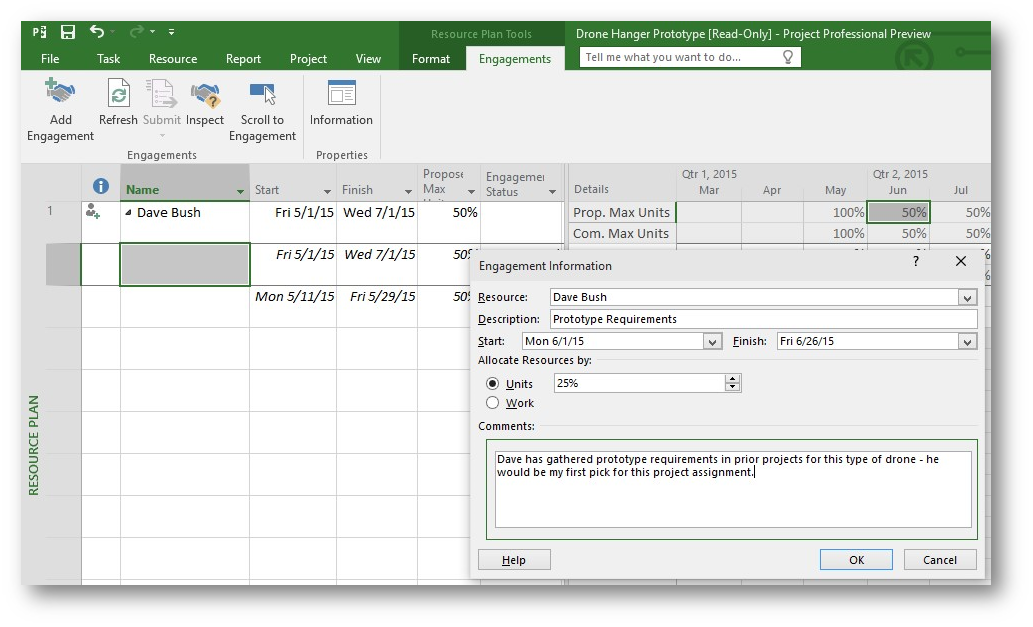Viewport: 1033px width, 627px height.
Task: Open the File menu
Action: [50, 59]
